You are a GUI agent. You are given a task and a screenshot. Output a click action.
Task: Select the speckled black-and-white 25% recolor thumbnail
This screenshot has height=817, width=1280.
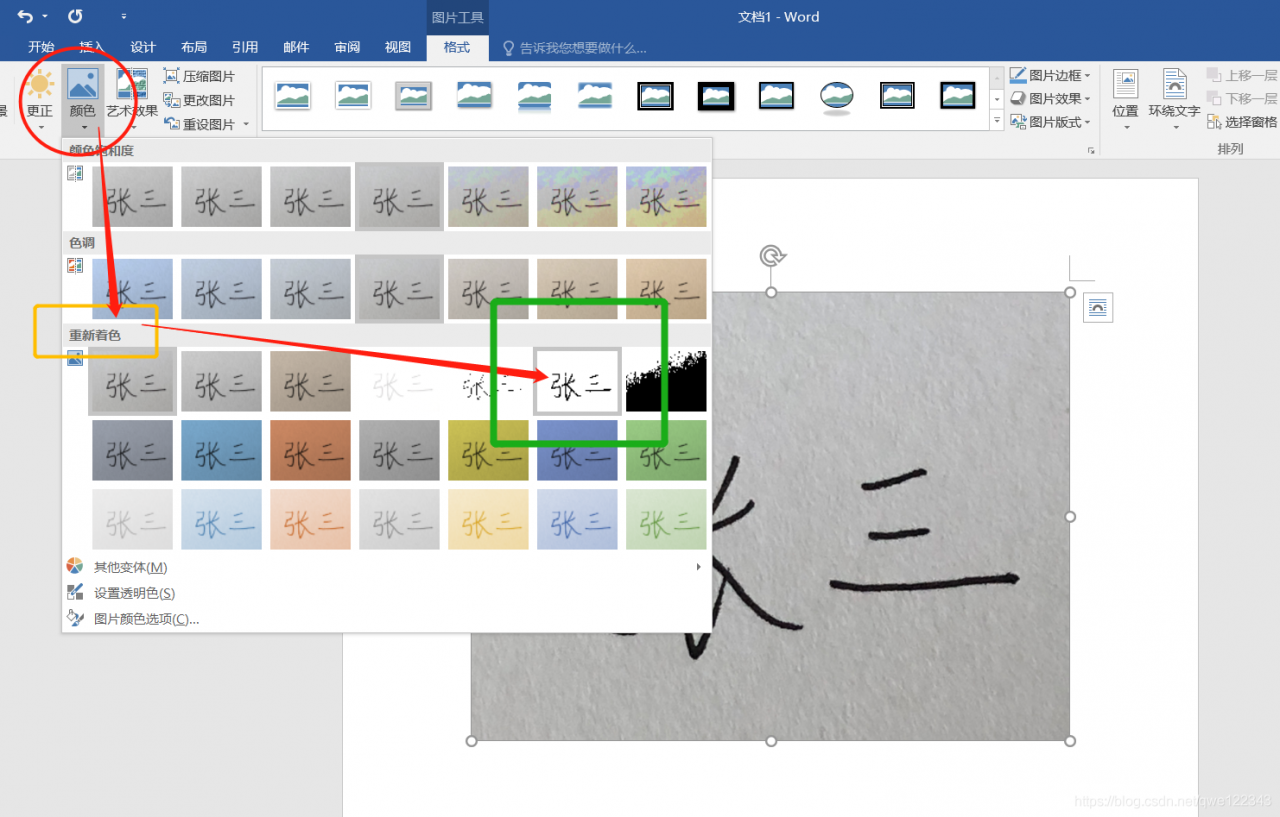point(488,381)
